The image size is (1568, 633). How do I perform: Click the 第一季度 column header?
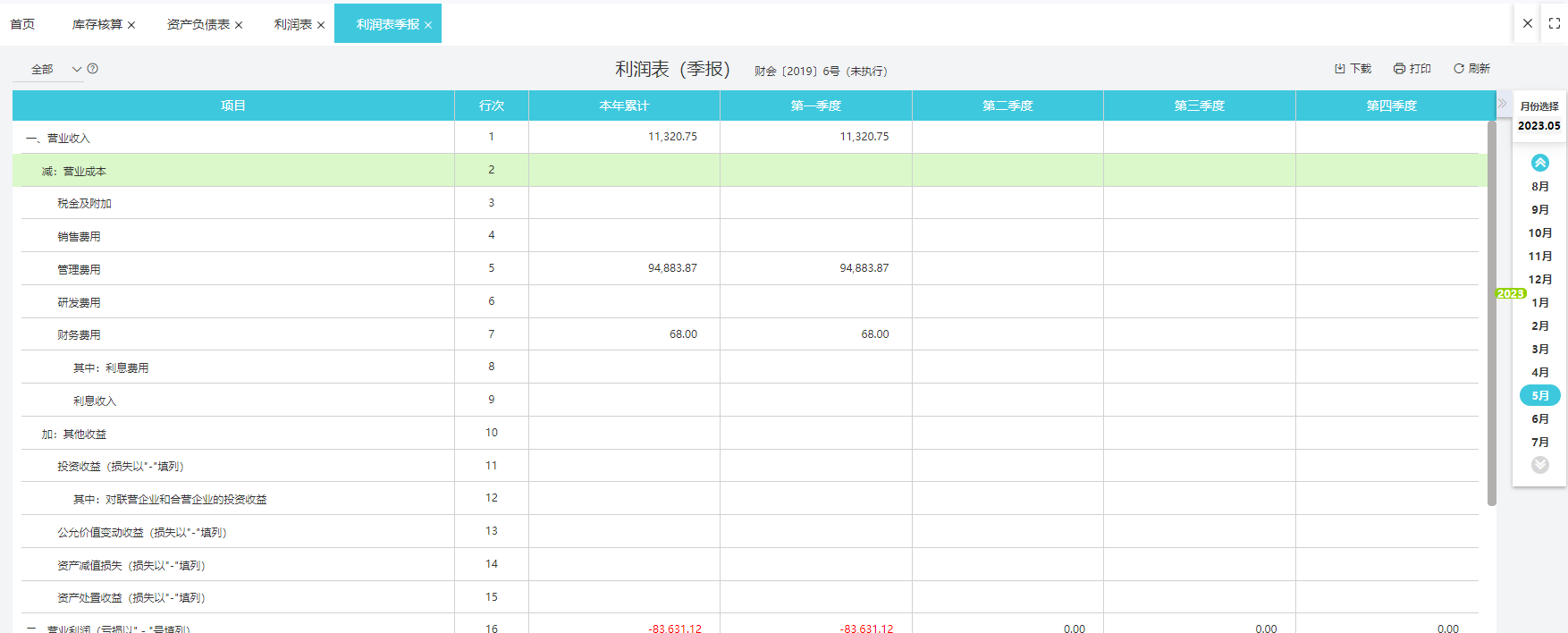pyautogui.click(x=816, y=105)
